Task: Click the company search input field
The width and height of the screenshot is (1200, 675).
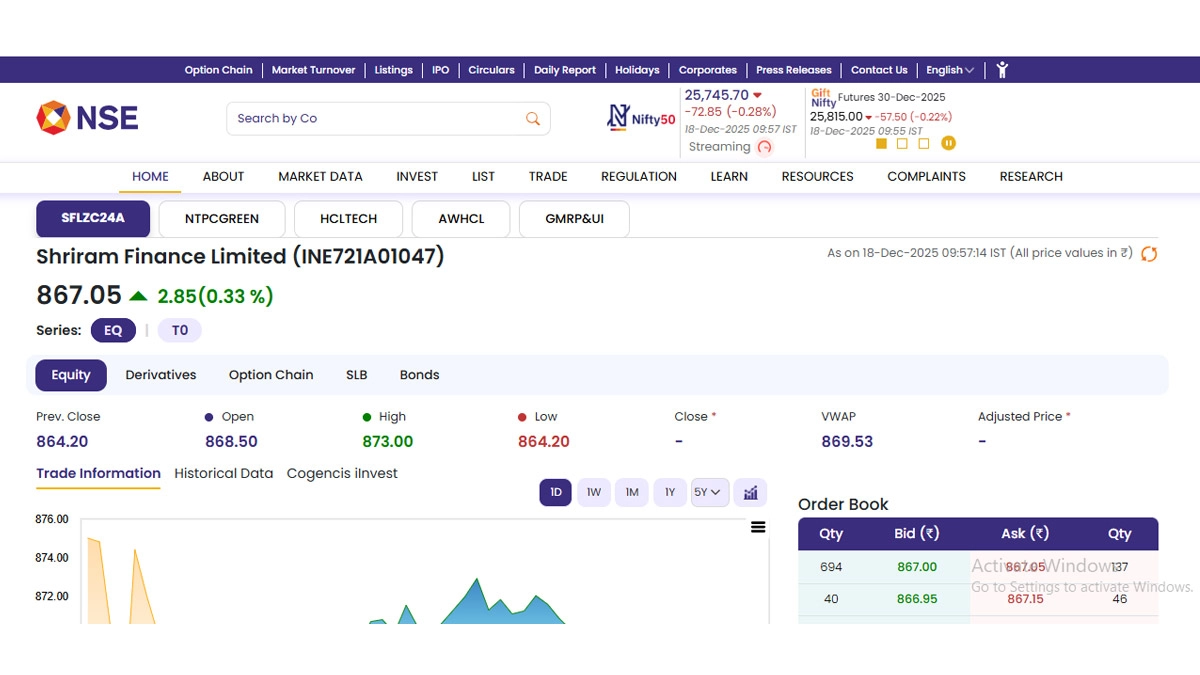Action: tap(375, 118)
